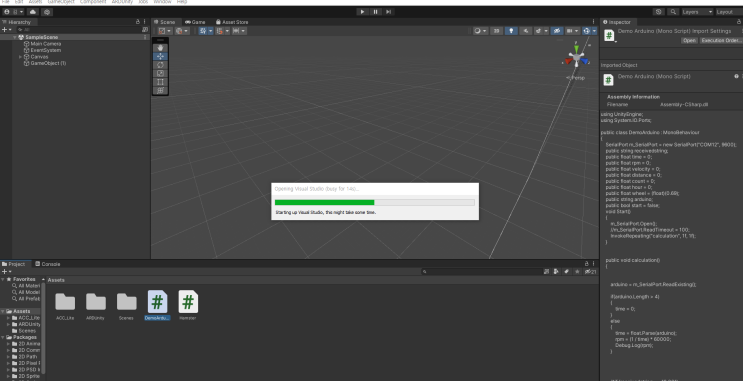The width and height of the screenshot is (743, 381).
Task: Toggle grid snapping in scene toolbar
Action: [x=220, y=31]
